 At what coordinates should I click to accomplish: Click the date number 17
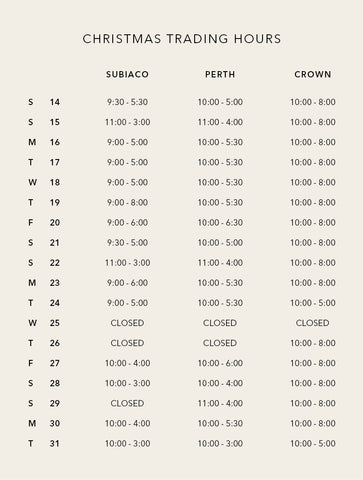(55, 162)
